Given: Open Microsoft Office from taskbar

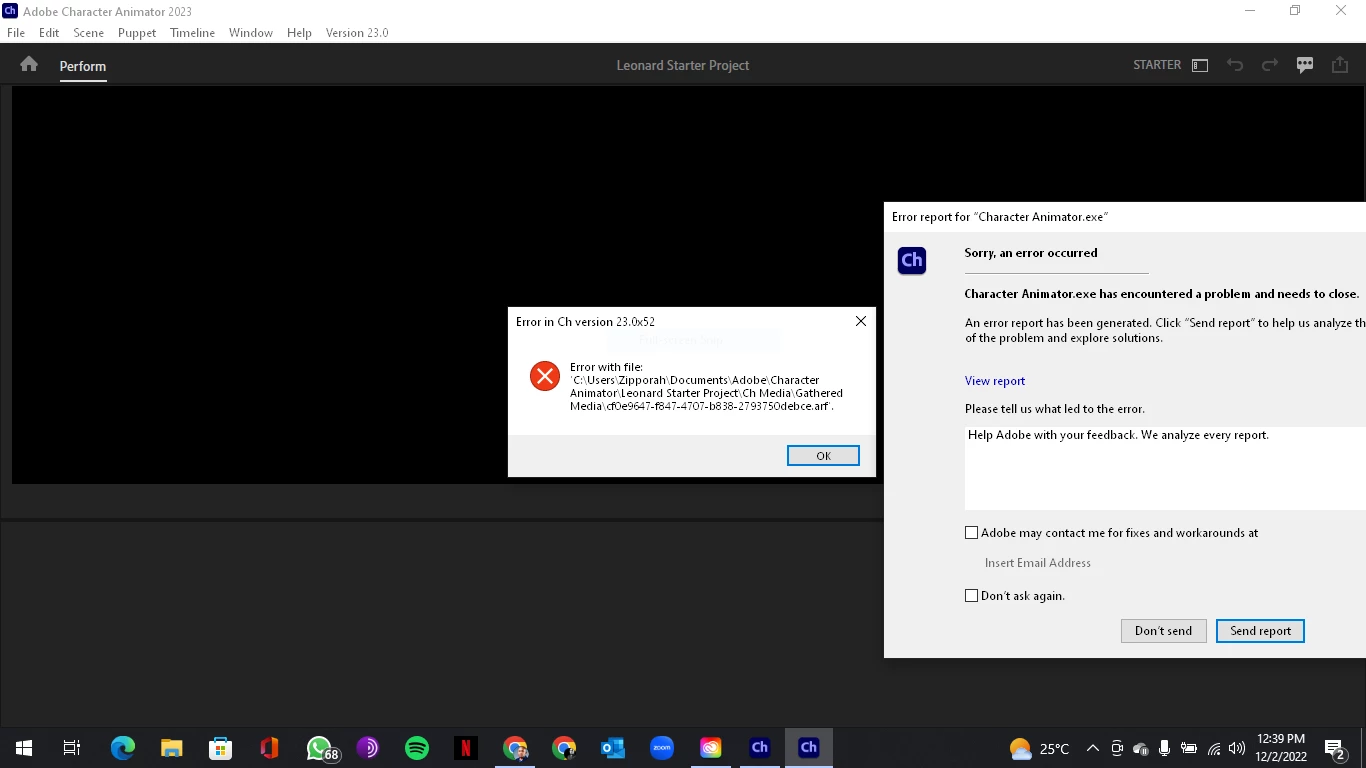Looking at the screenshot, I should click(269, 748).
